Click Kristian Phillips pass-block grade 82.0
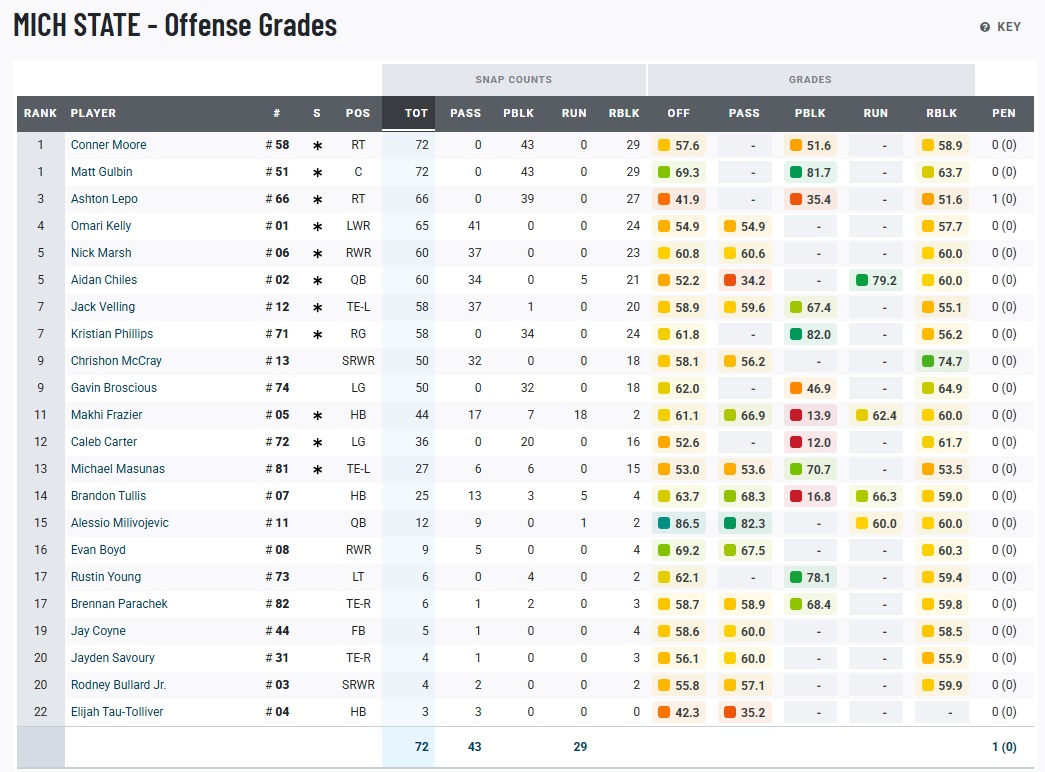This screenshot has height=772, width=1045. (x=810, y=334)
